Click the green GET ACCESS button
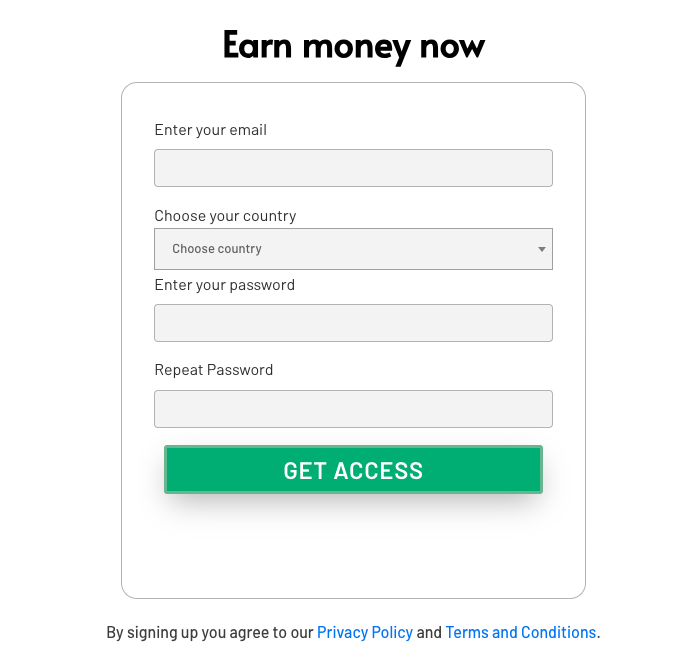The width and height of the screenshot is (675, 671). pos(353,470)
